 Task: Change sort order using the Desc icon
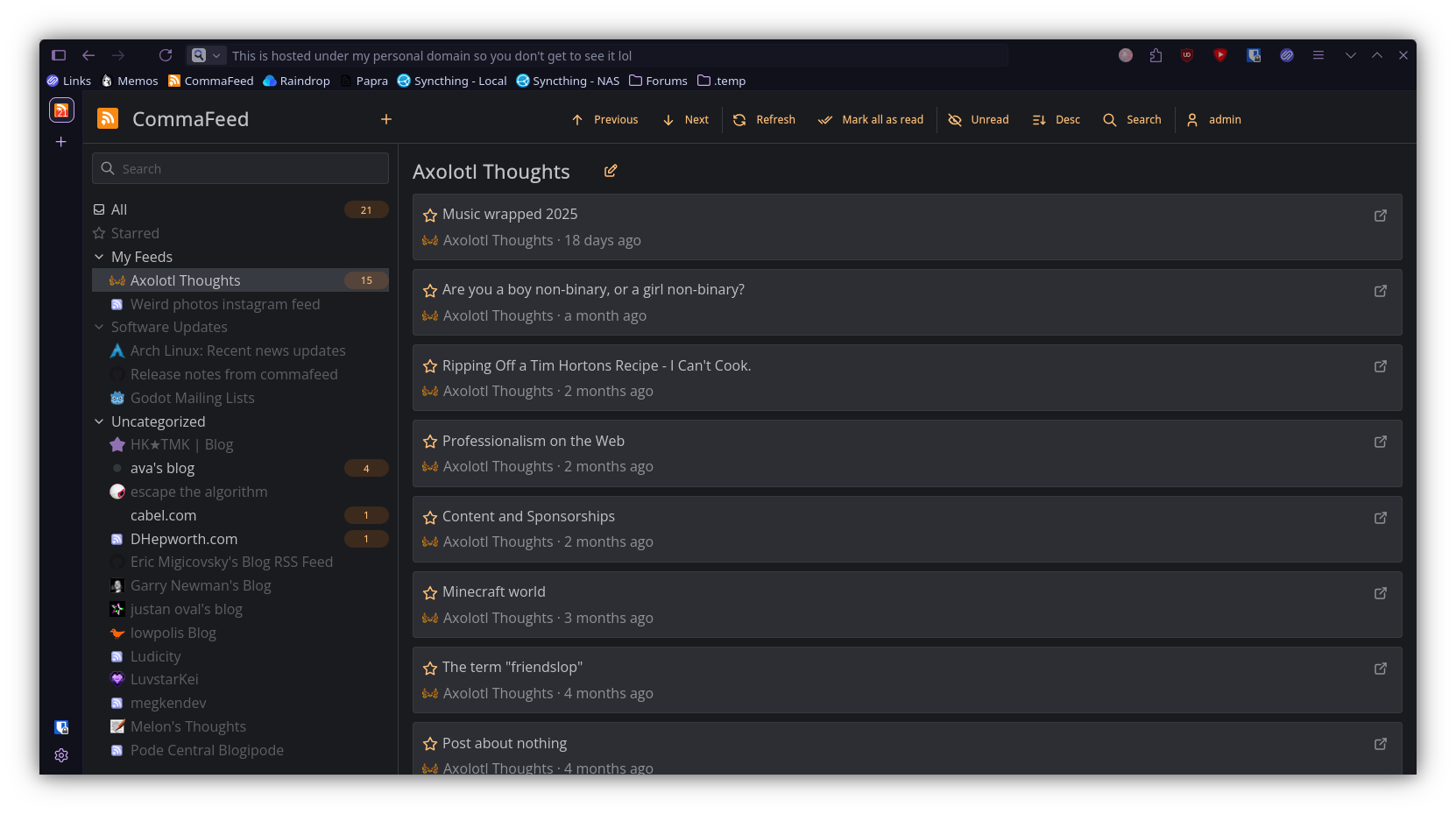tap(1039, 120)
